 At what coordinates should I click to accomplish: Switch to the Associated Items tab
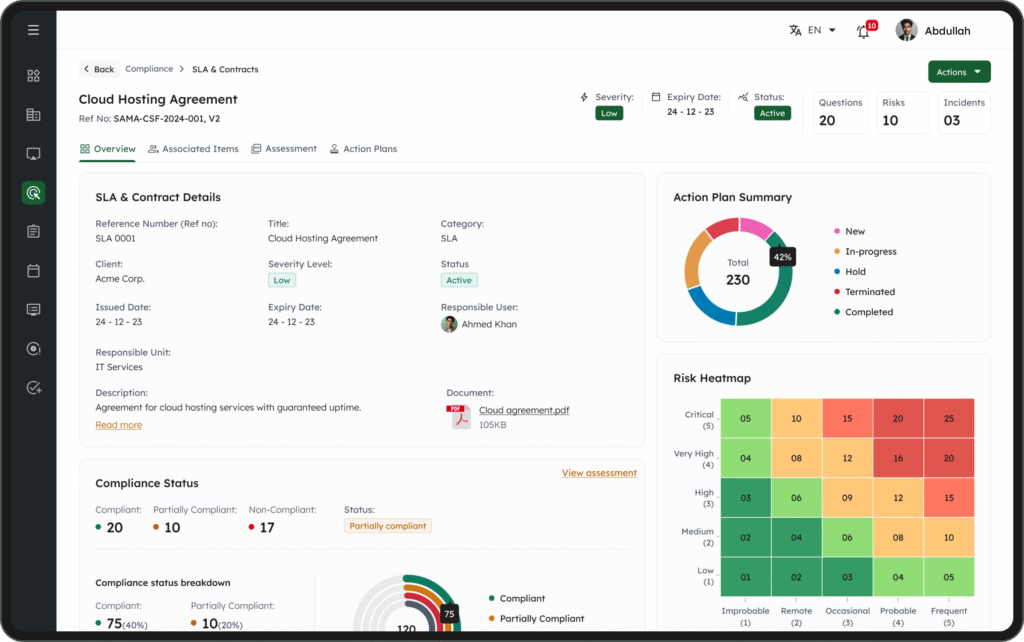click(x=193, y=149)
